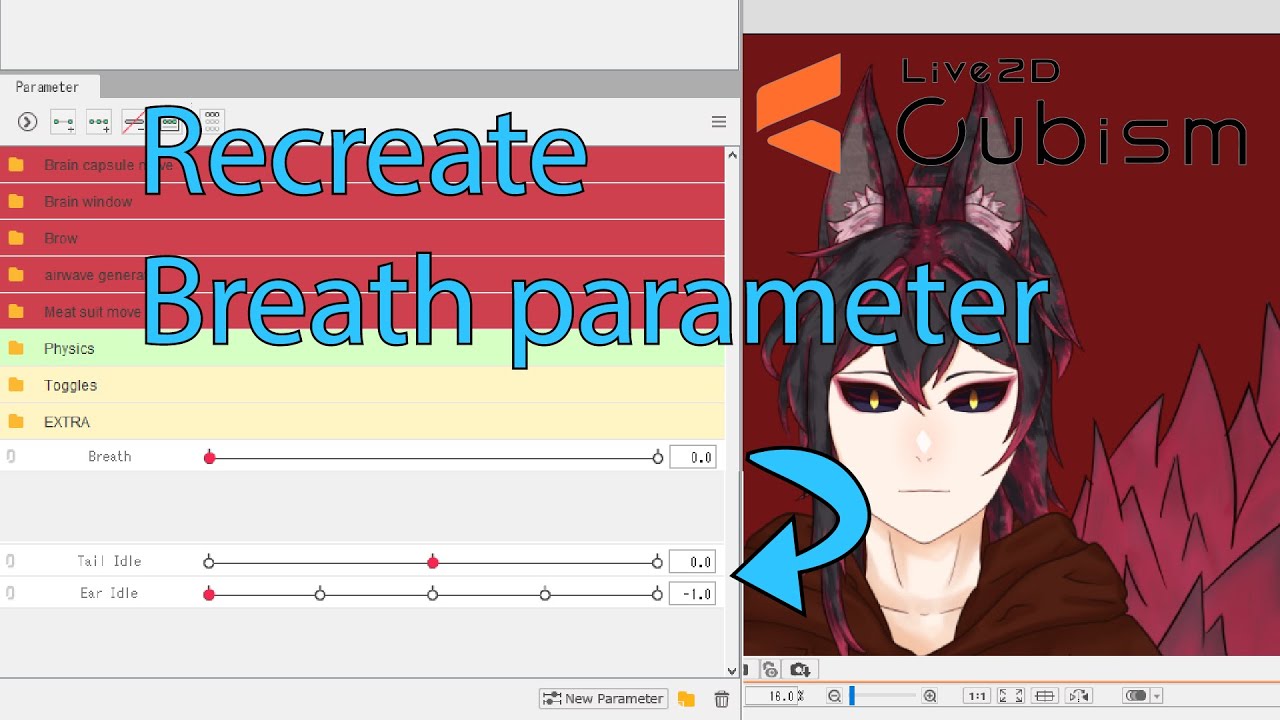1280x720 pixels.
Task: Click Tail Idle slider's leftmost key point
Action: tap(209, 563)
